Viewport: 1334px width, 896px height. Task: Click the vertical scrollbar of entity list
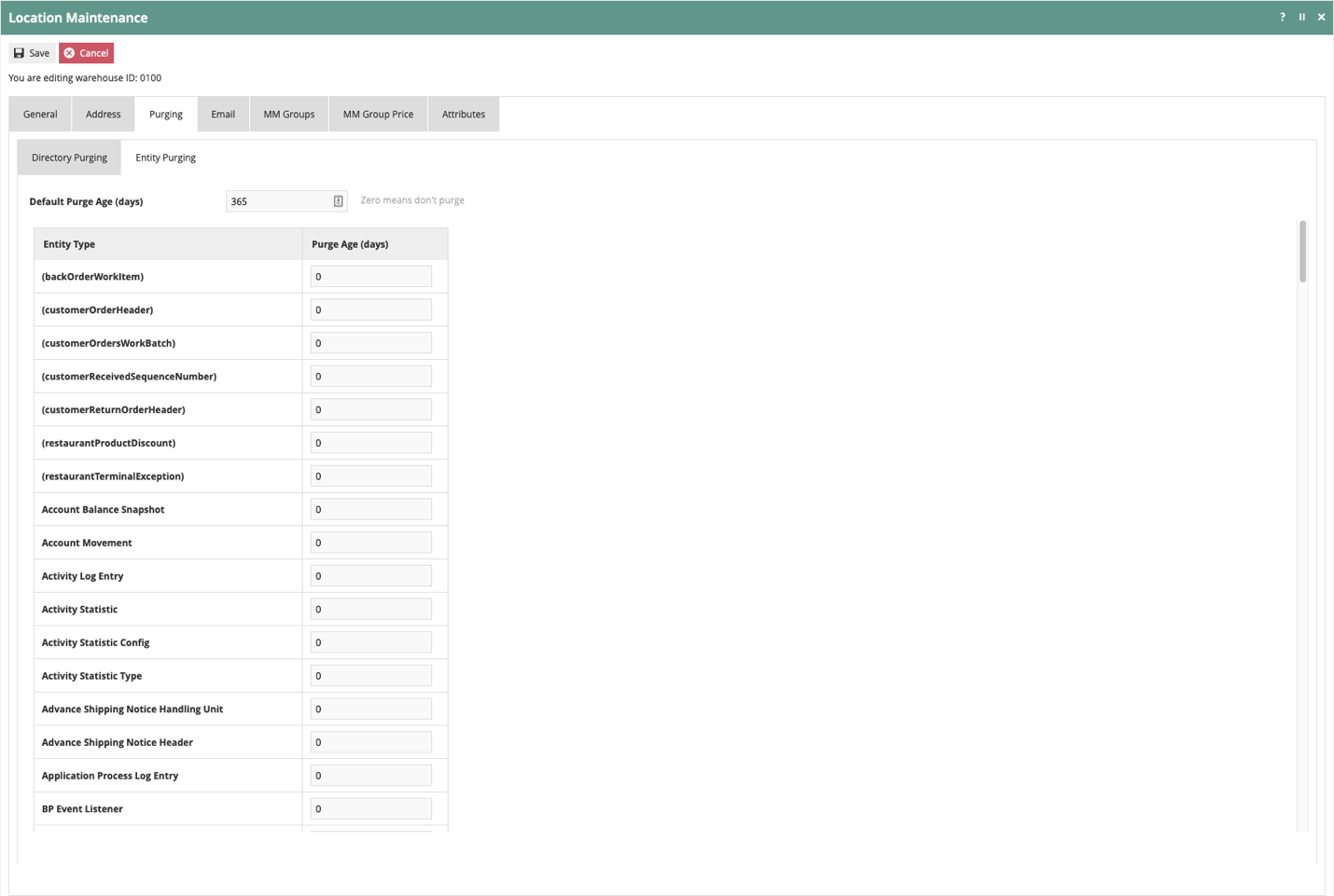(1302, 251)
